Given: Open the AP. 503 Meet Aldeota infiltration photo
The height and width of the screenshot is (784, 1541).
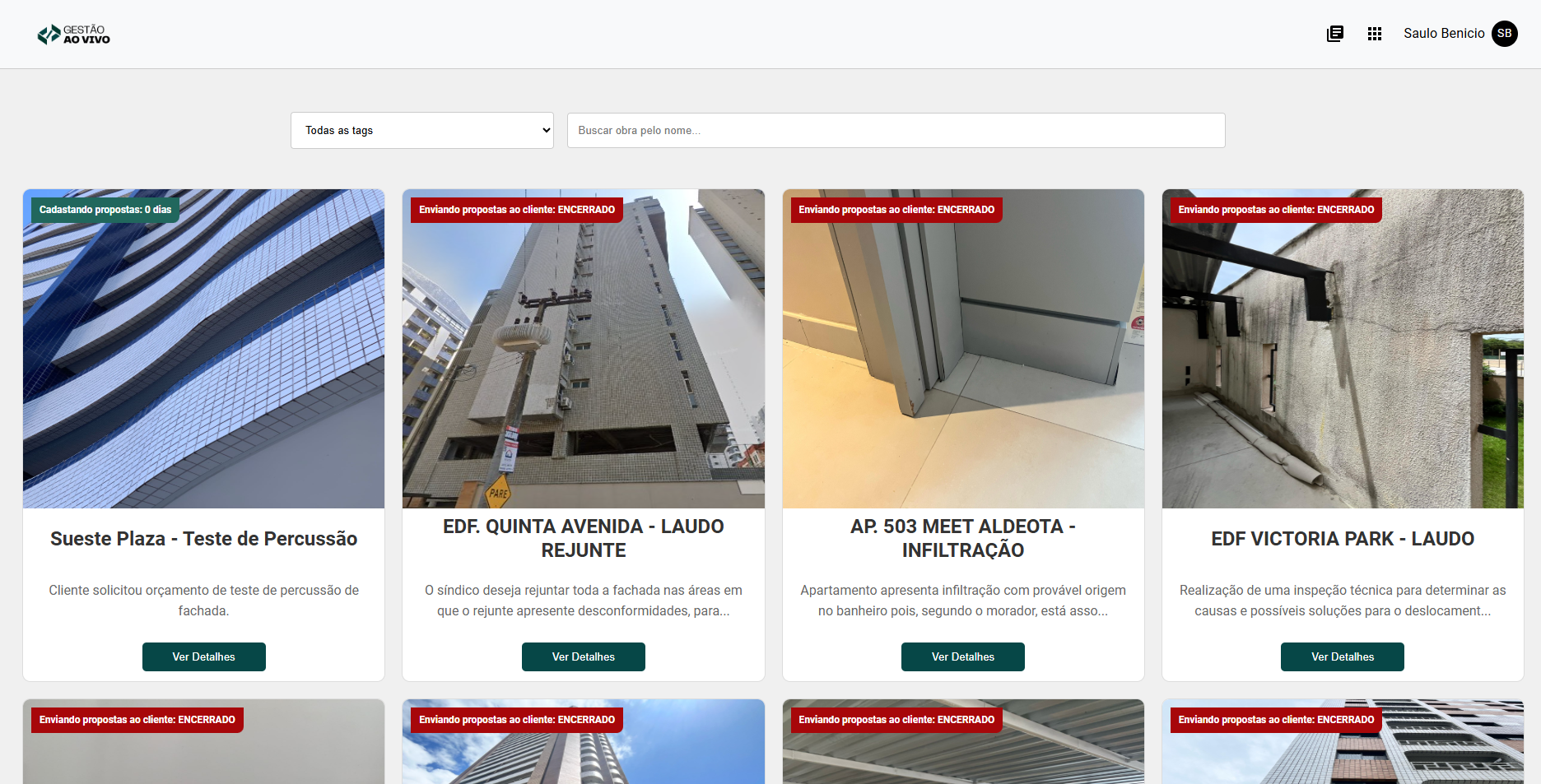Looking at the screenshot, I should click(x=963, y=349).
